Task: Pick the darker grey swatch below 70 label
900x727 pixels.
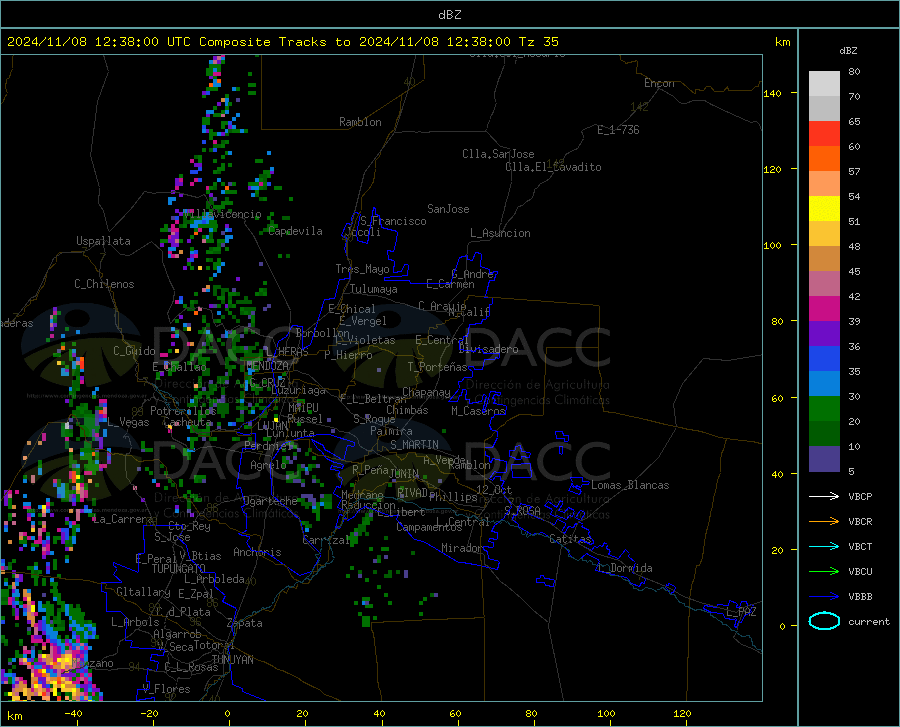Action: [x=824, y=108]
